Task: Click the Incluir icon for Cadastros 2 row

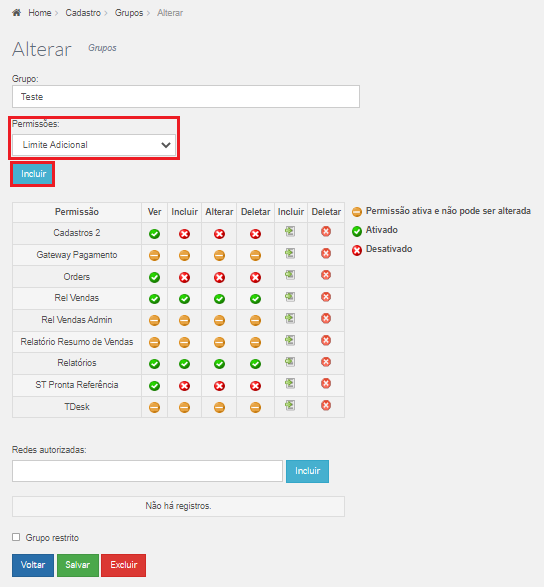Action: pos(290,231)
